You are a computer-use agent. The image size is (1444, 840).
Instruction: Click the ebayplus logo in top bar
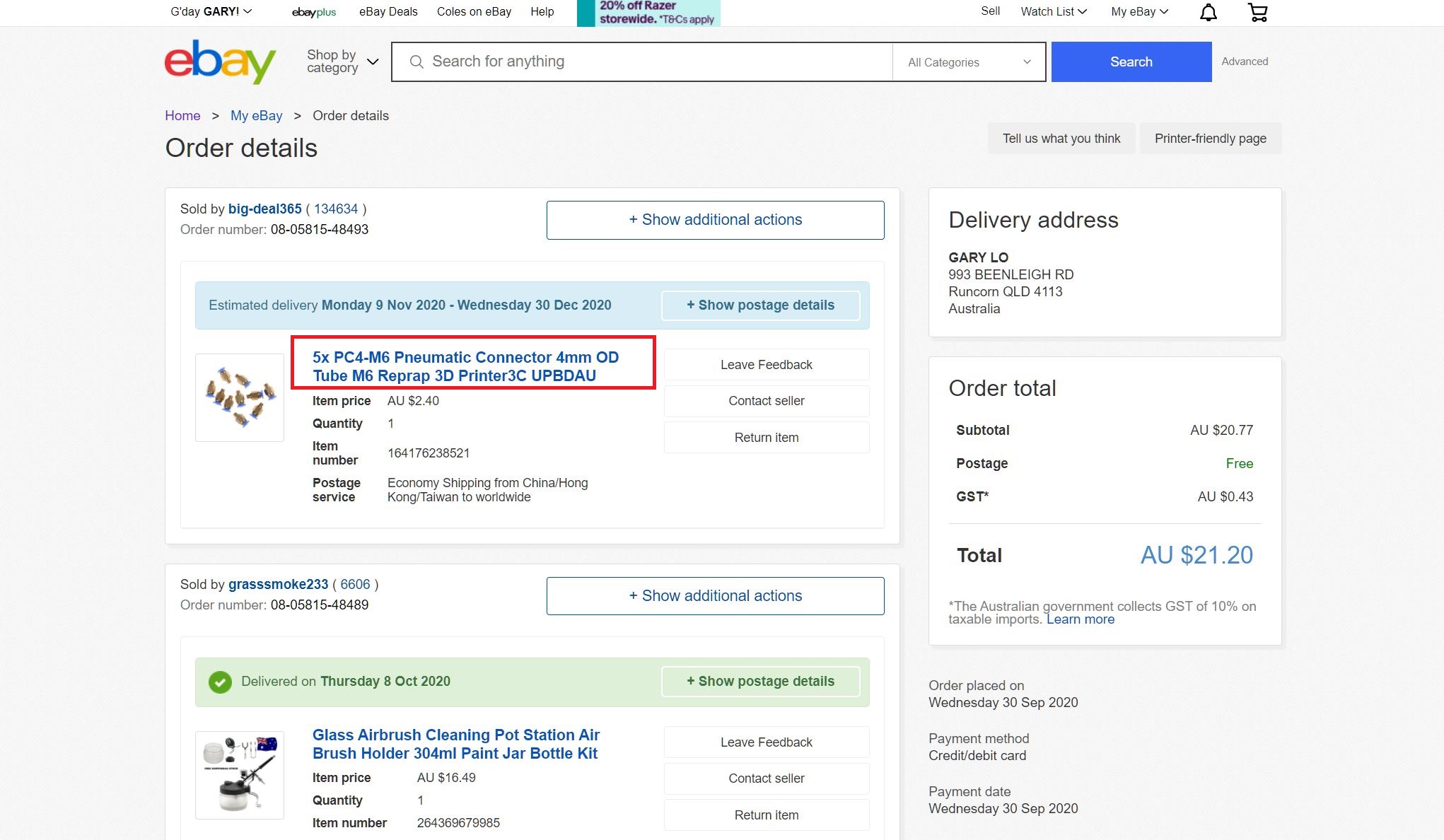pos(314,12)
